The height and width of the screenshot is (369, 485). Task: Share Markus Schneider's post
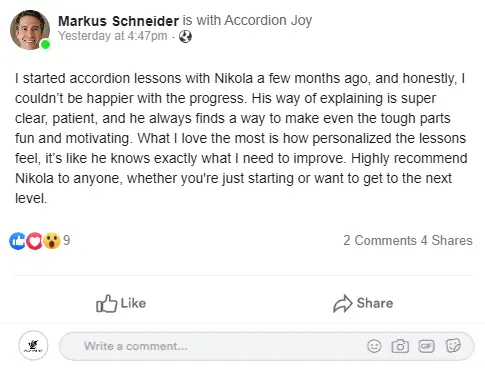point(363,303)
